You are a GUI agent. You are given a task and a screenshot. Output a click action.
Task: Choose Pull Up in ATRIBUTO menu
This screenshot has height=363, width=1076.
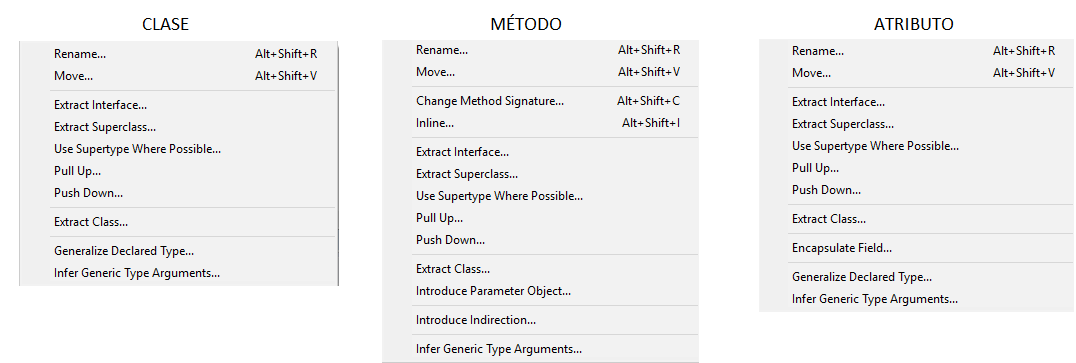[917, 168]
